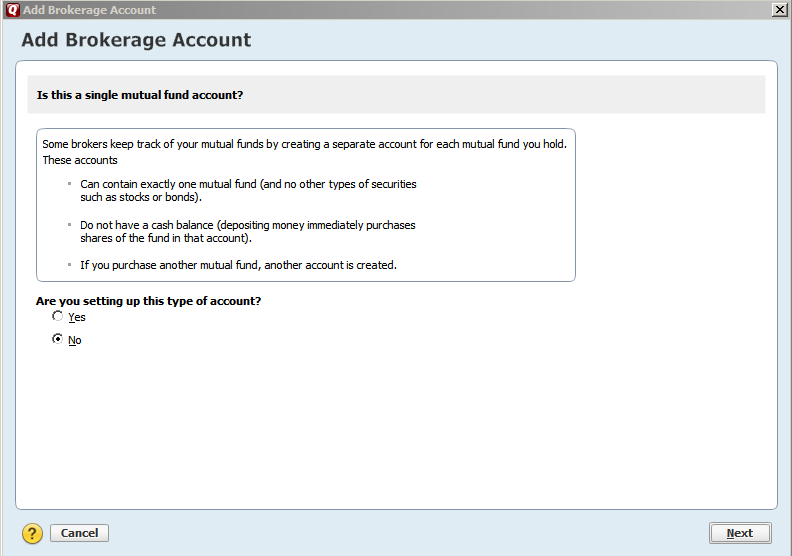Image resolution: width=792 pixels, height=556 pixels.
Task: Click the large 'Add Brokerage Account' page heading
Action: point(136,40)
